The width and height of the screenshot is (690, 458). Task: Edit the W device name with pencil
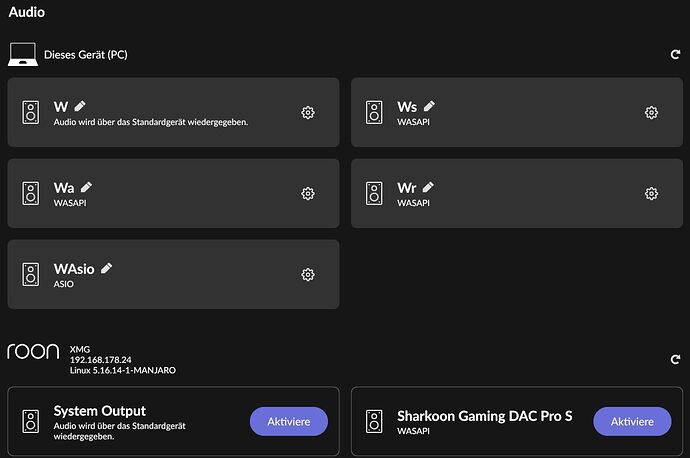pyautogui.click(x=80, y=106)
